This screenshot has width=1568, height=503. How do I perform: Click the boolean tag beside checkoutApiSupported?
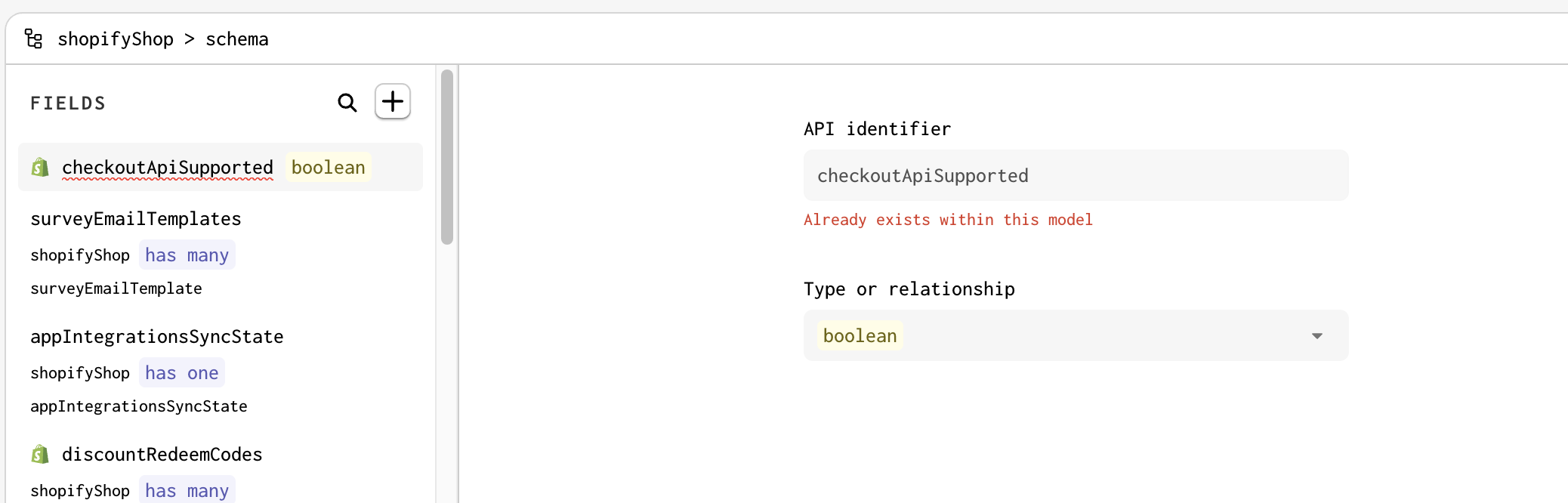329,167
